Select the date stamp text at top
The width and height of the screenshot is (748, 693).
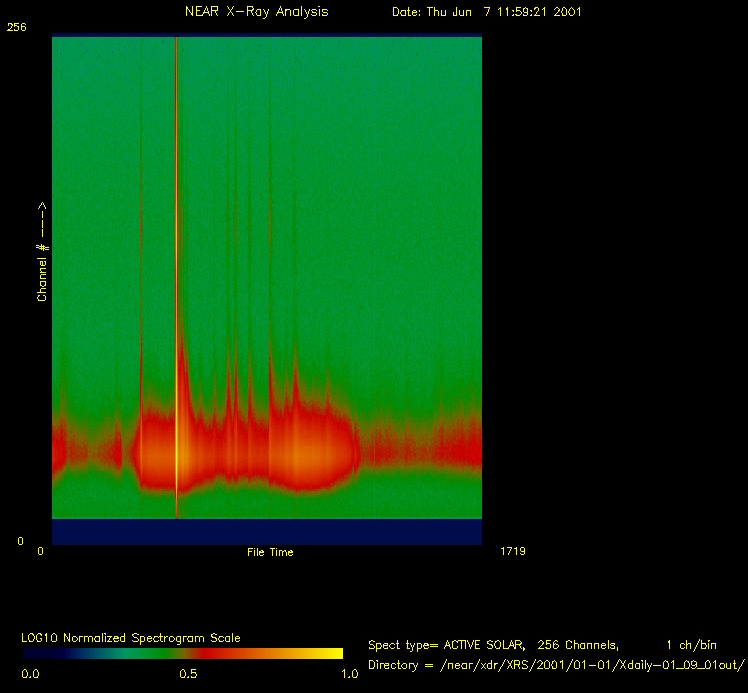(486, 12)
